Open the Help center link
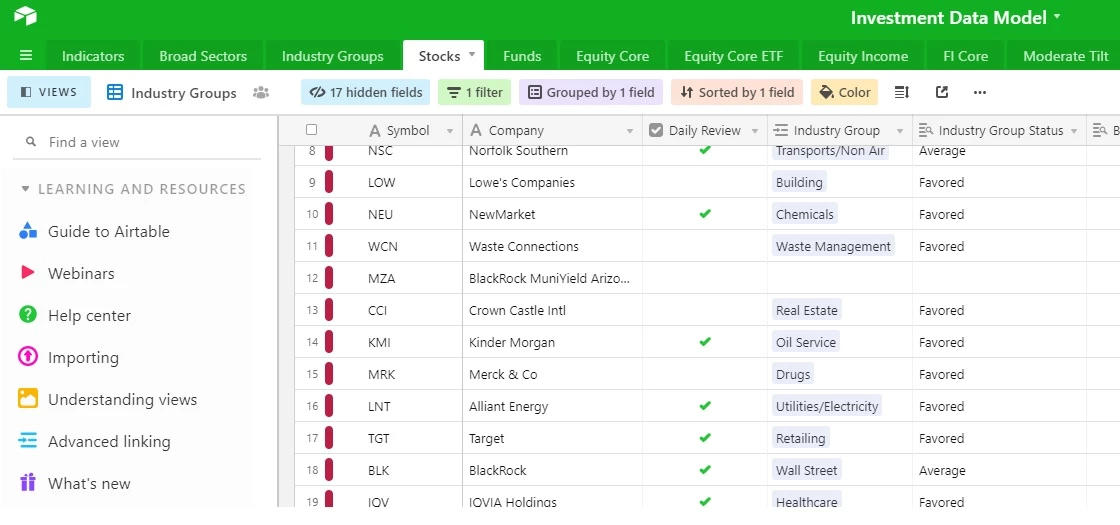The width and height of the screenshot is (1120, 525). [89, 315]
